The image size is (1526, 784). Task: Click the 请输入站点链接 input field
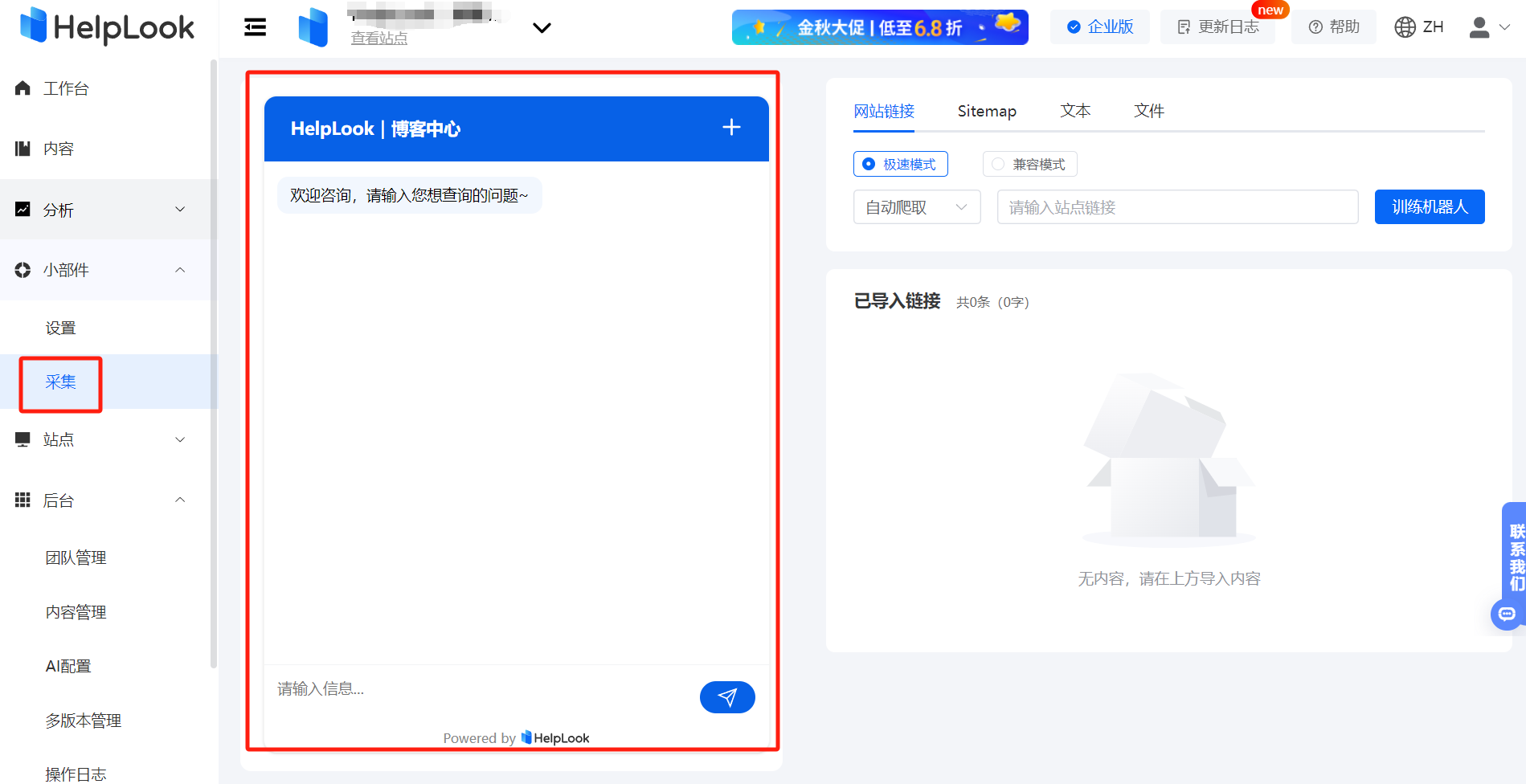pyautogui.click(x=1177, y=207)
